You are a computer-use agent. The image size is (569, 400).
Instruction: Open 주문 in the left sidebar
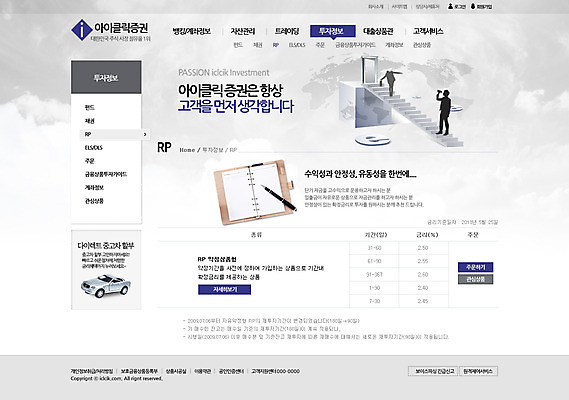[x=90, y=161]
